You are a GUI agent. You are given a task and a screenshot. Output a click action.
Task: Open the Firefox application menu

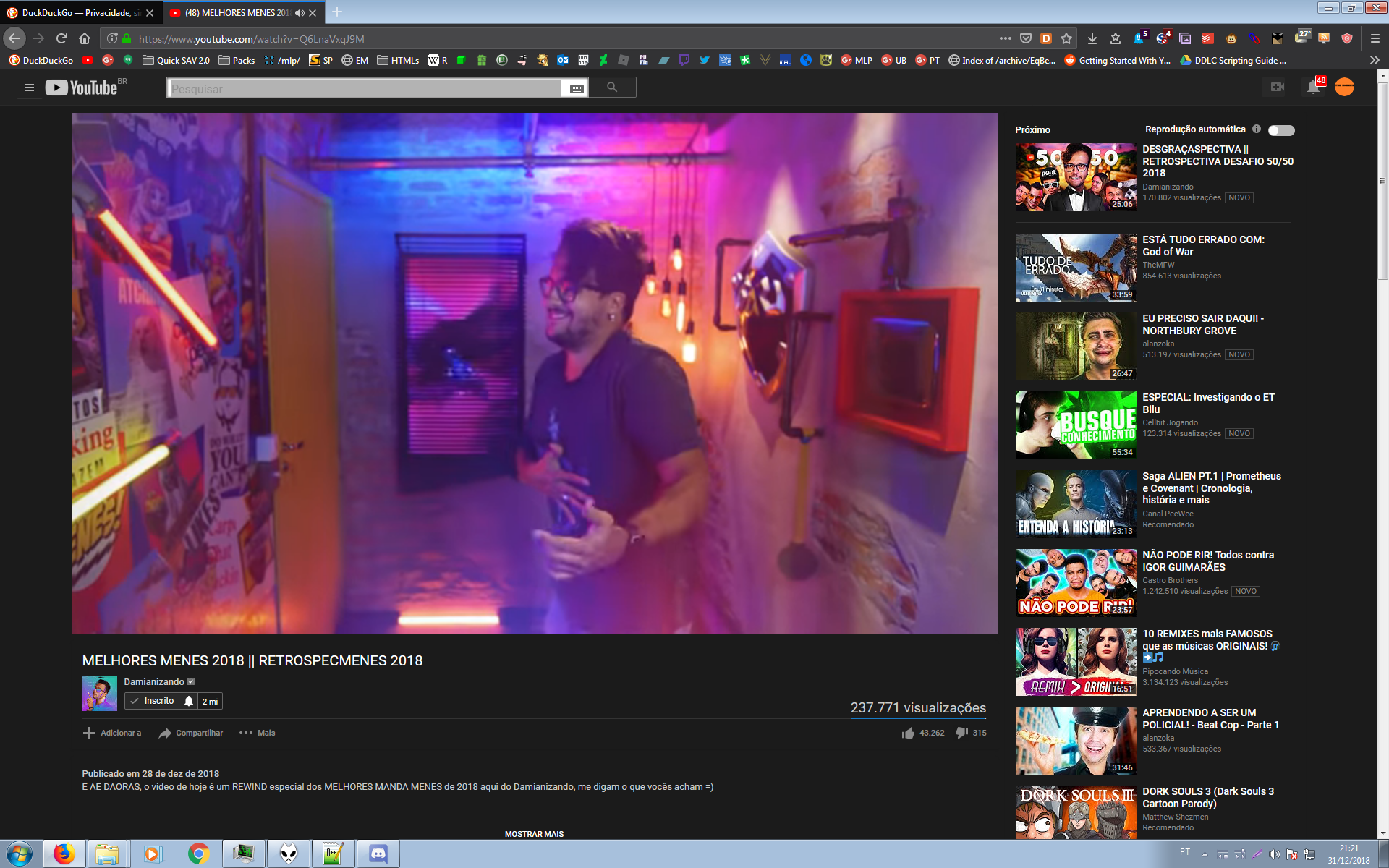[1375, 38]
